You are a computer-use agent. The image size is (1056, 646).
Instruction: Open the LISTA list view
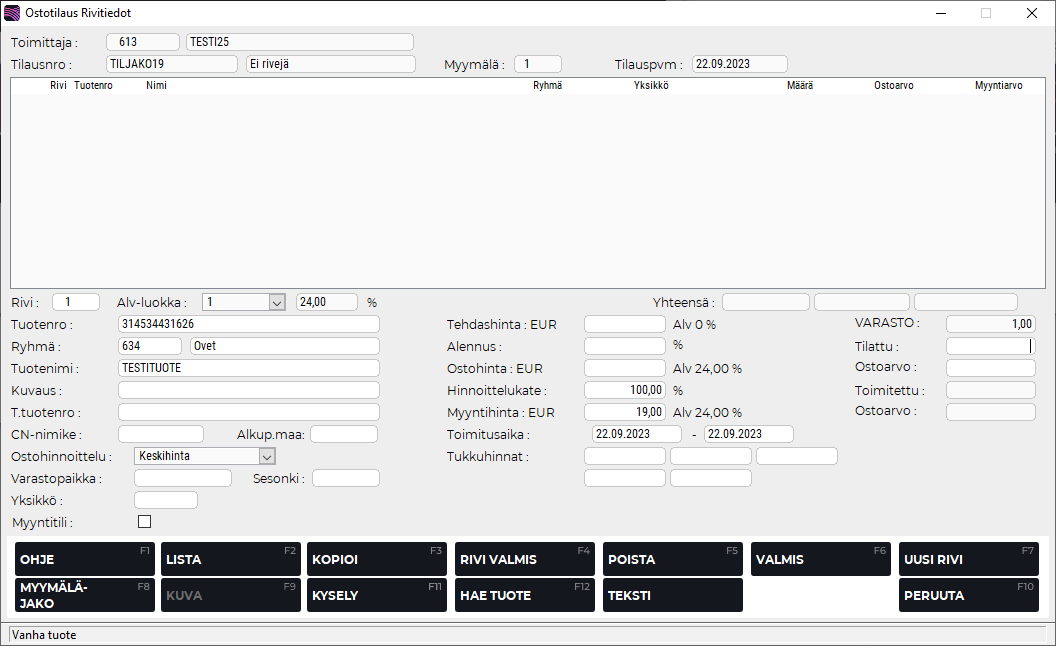tap(231, 559)
